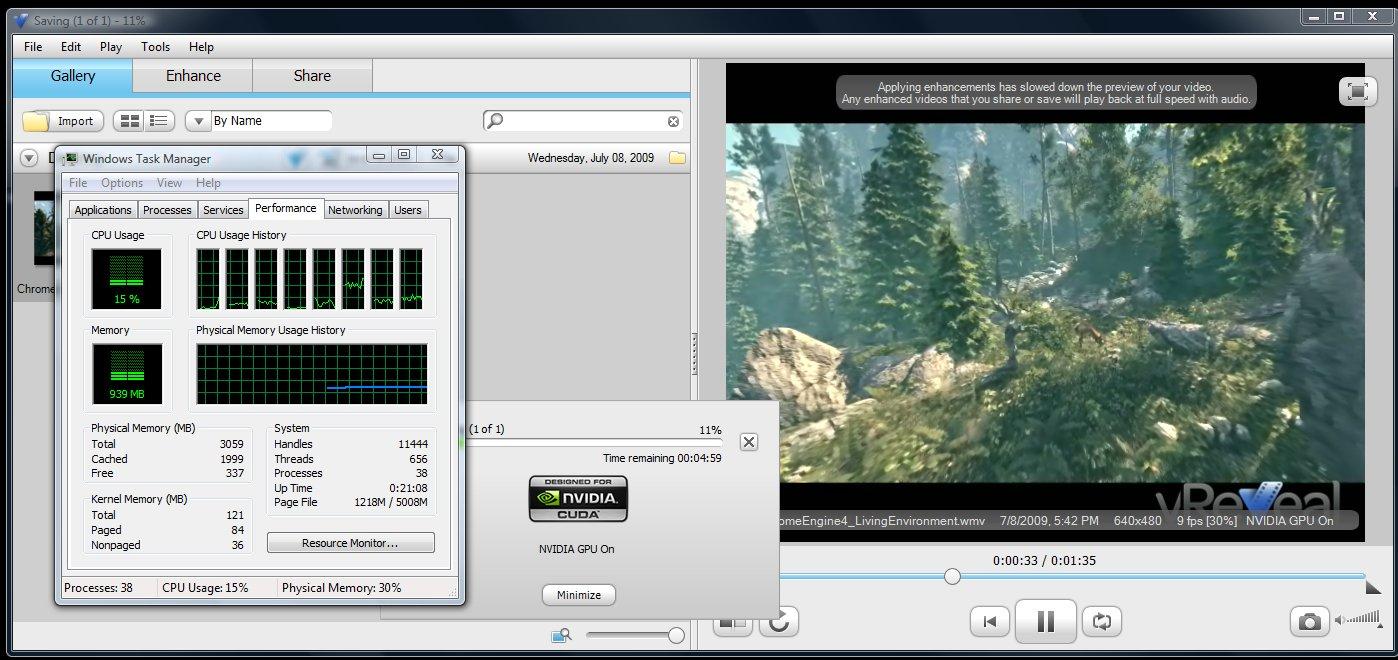This screenshot has height=660, width=1398.
Task: Click 'CPU Usage: 15%' in the status bar
Action: [x=205, y=588]
